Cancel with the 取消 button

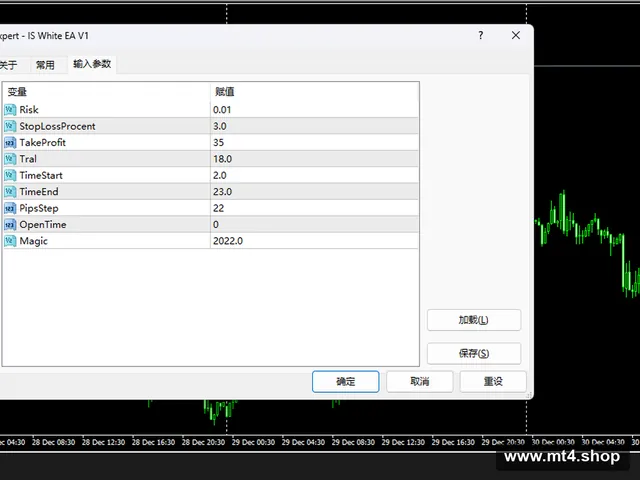tap(420, 382)
